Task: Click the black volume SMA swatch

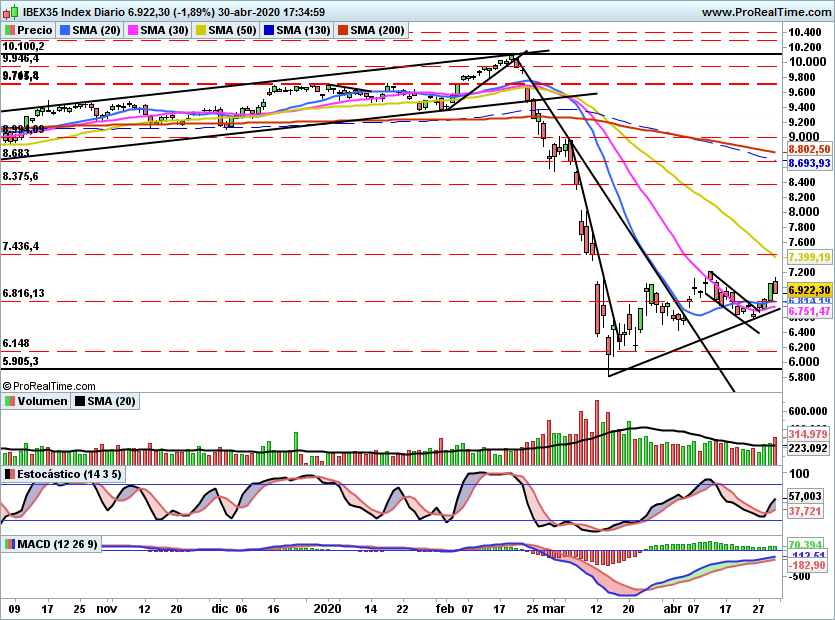Action: click(x=80, y=401)
